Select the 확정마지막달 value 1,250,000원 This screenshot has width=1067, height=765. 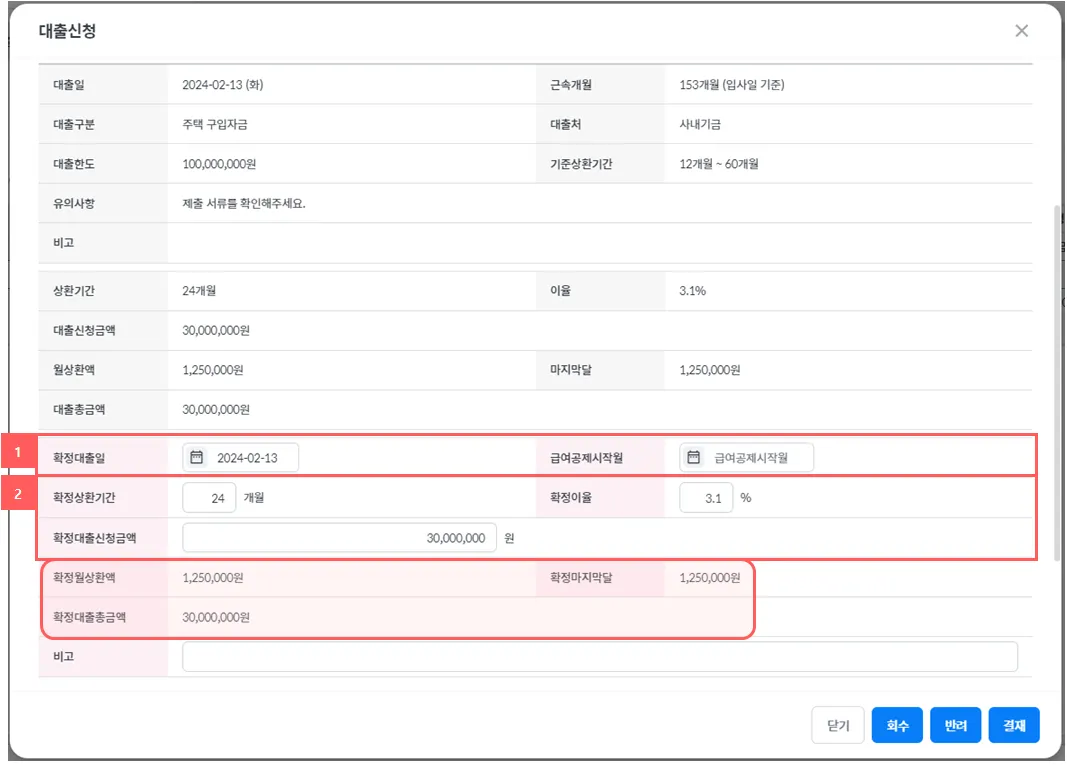click(x=709, y=578)
